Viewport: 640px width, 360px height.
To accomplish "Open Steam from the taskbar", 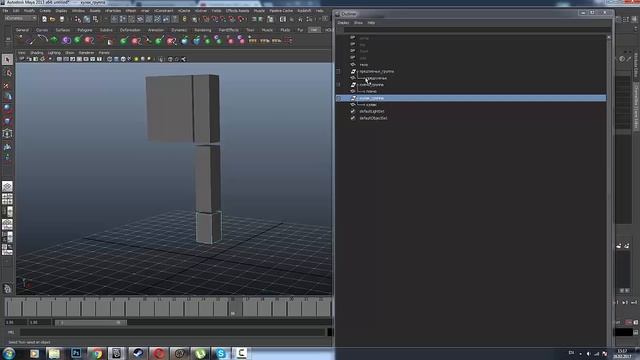I will pyautogui.click(x=138, y=353).
